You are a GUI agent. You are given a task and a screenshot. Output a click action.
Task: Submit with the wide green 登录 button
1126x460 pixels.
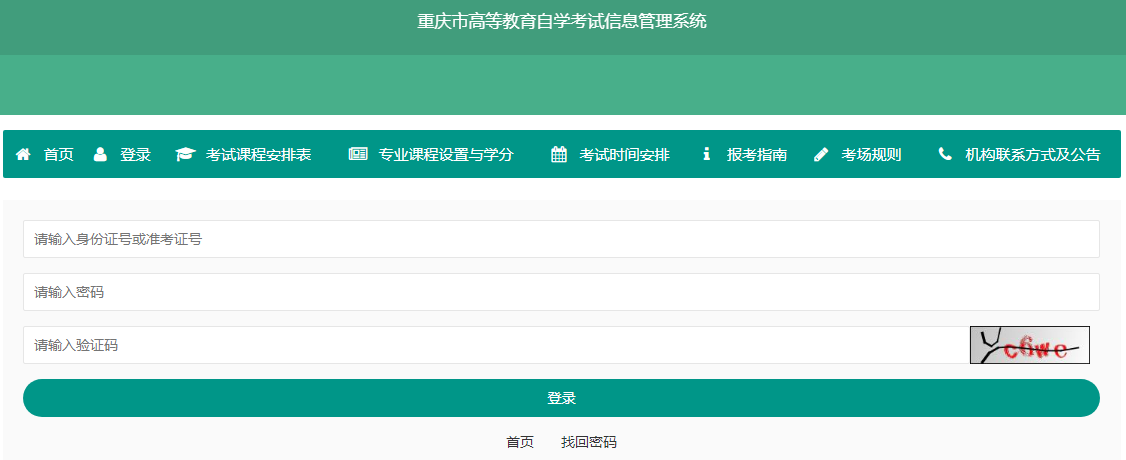pyautogui.click(x=562, y=398)
